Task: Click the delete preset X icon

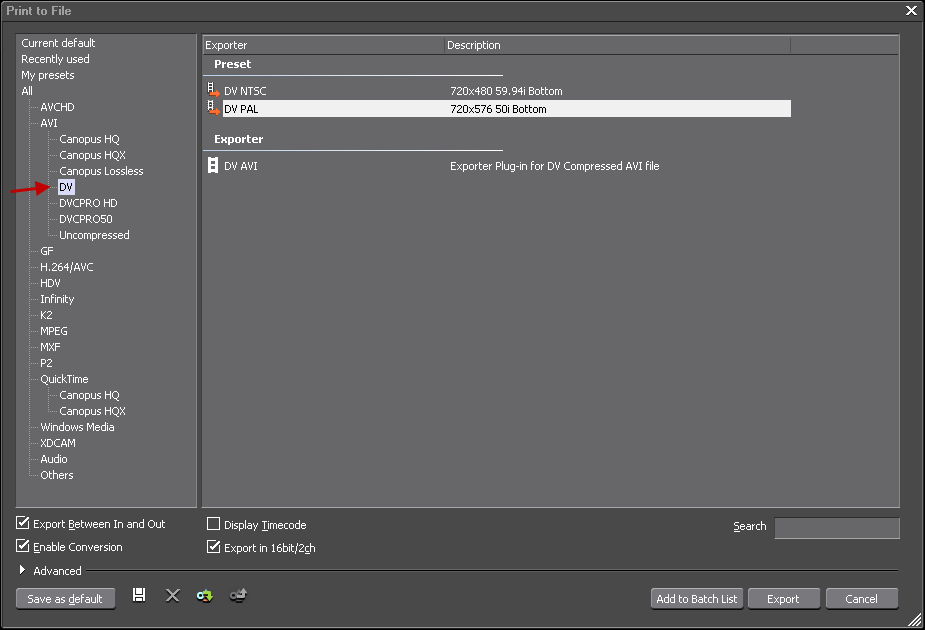Action: [172, 596]
